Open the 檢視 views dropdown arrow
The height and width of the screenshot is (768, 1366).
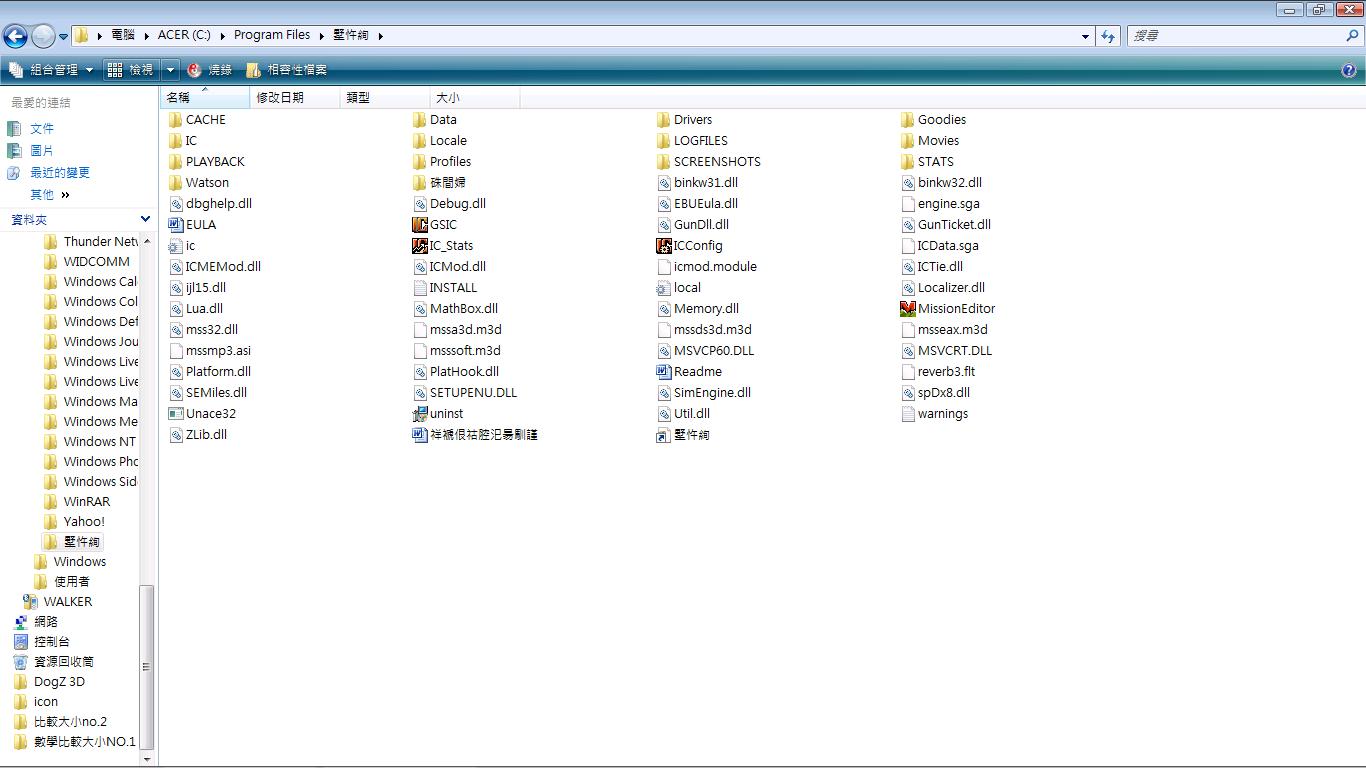coord(170,70)
